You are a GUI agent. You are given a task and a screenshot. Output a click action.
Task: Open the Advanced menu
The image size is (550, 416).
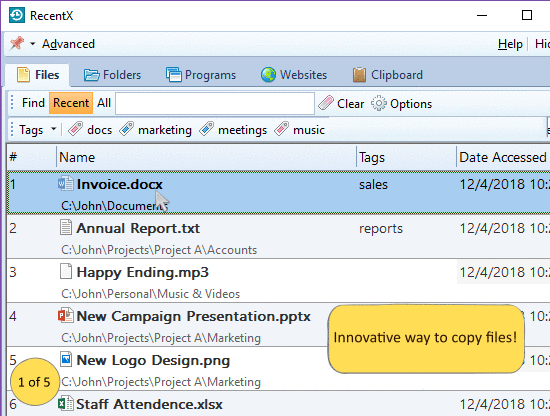(x=68, y=44)
